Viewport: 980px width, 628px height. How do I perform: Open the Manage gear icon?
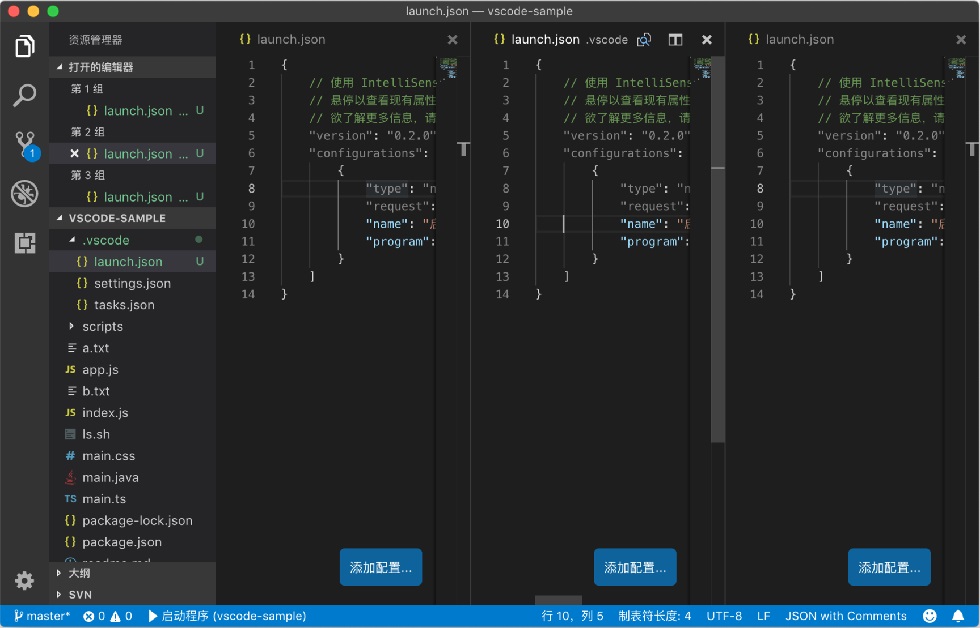pyautogui.click(x=24, y=581)
